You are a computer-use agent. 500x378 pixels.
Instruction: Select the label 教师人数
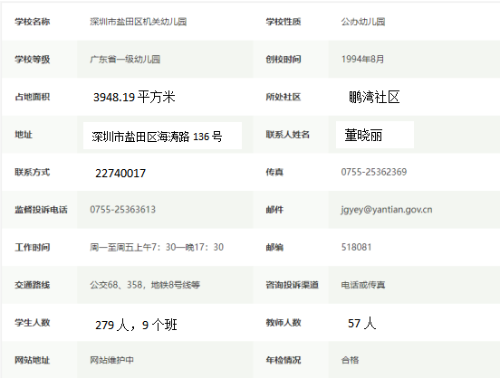[x=283, y=323]
